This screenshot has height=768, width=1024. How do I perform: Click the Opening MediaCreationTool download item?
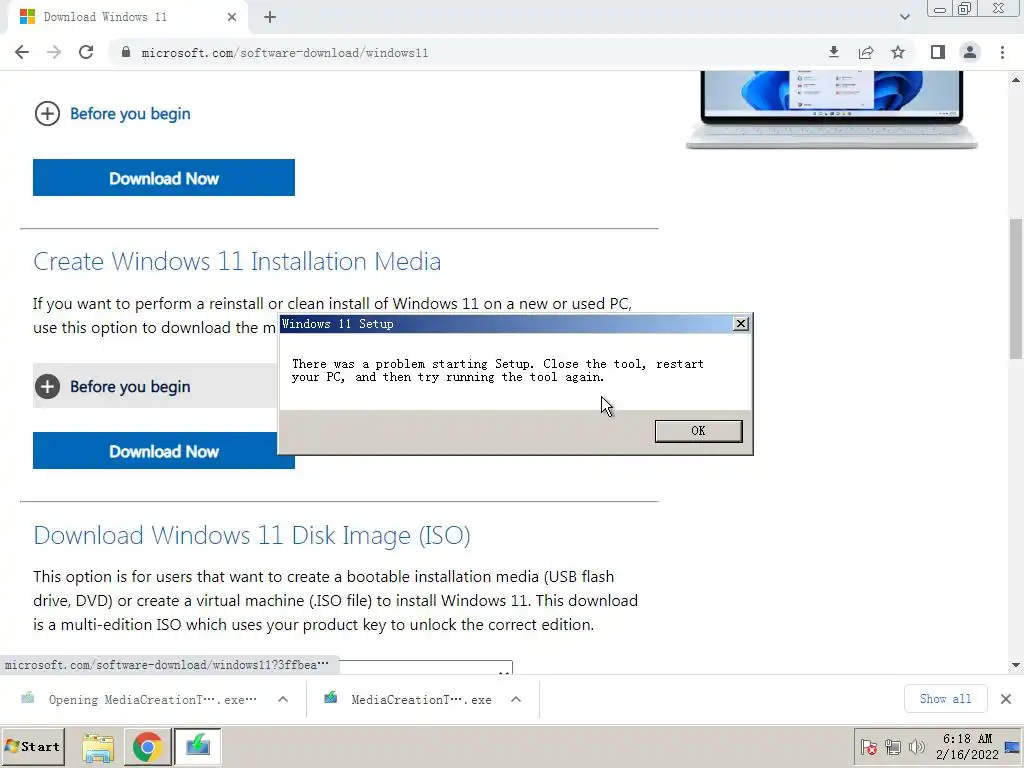(139, 699)
